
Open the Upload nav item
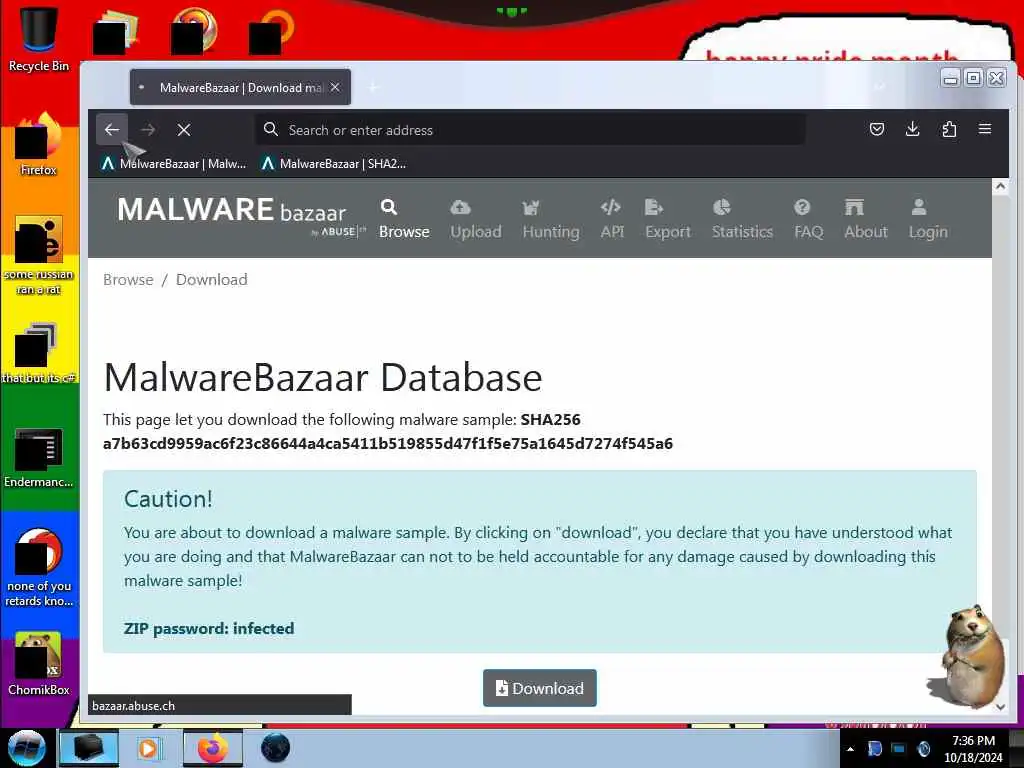(x=476, y=219)
